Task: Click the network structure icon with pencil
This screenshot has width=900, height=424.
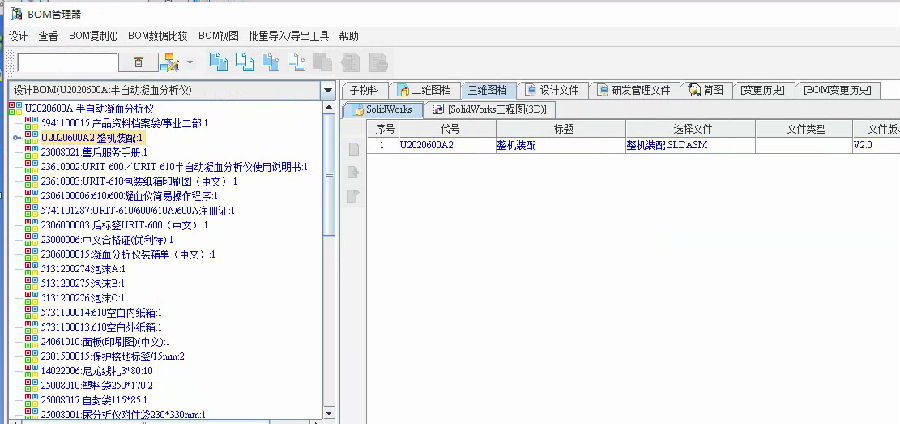Action: [x=170, y=62]
